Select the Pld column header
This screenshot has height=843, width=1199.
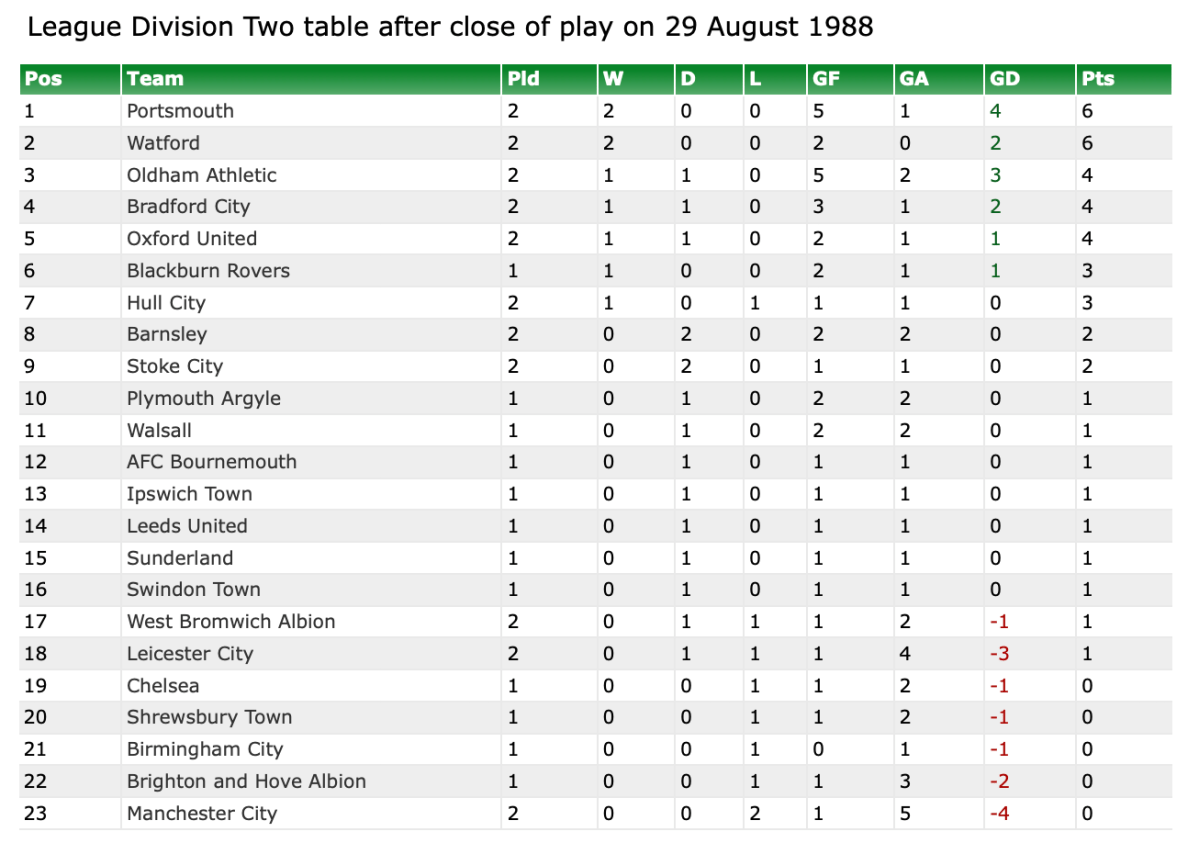pos(523,79)
